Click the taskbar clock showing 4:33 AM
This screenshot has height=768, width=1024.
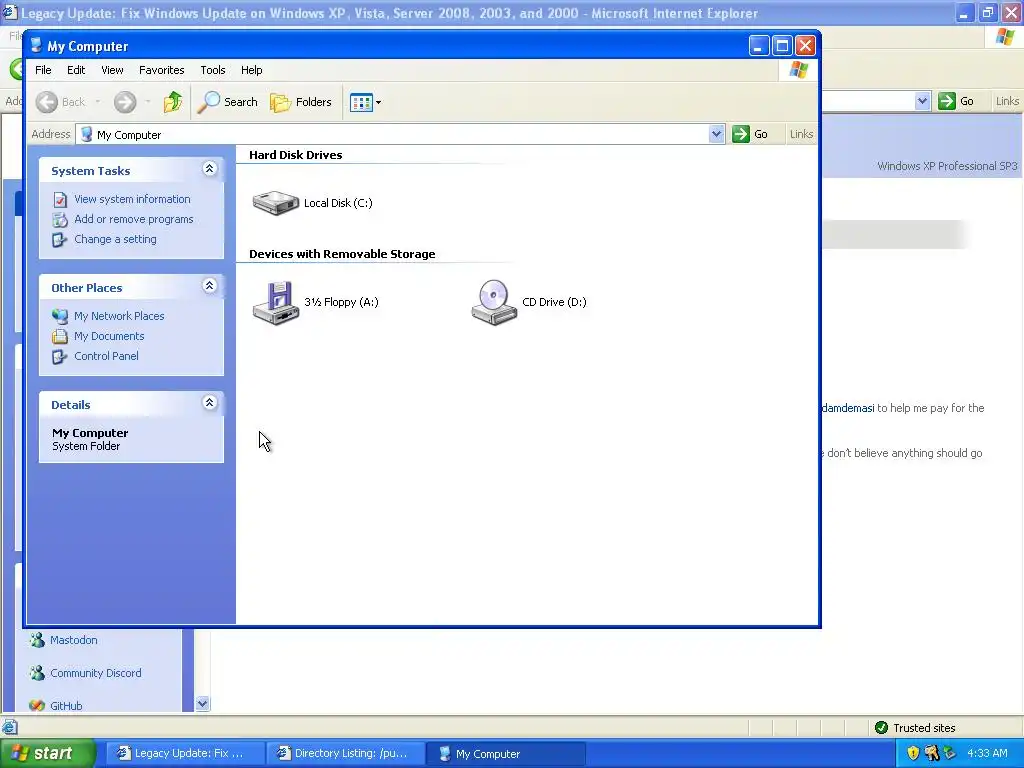click(987, 753)
